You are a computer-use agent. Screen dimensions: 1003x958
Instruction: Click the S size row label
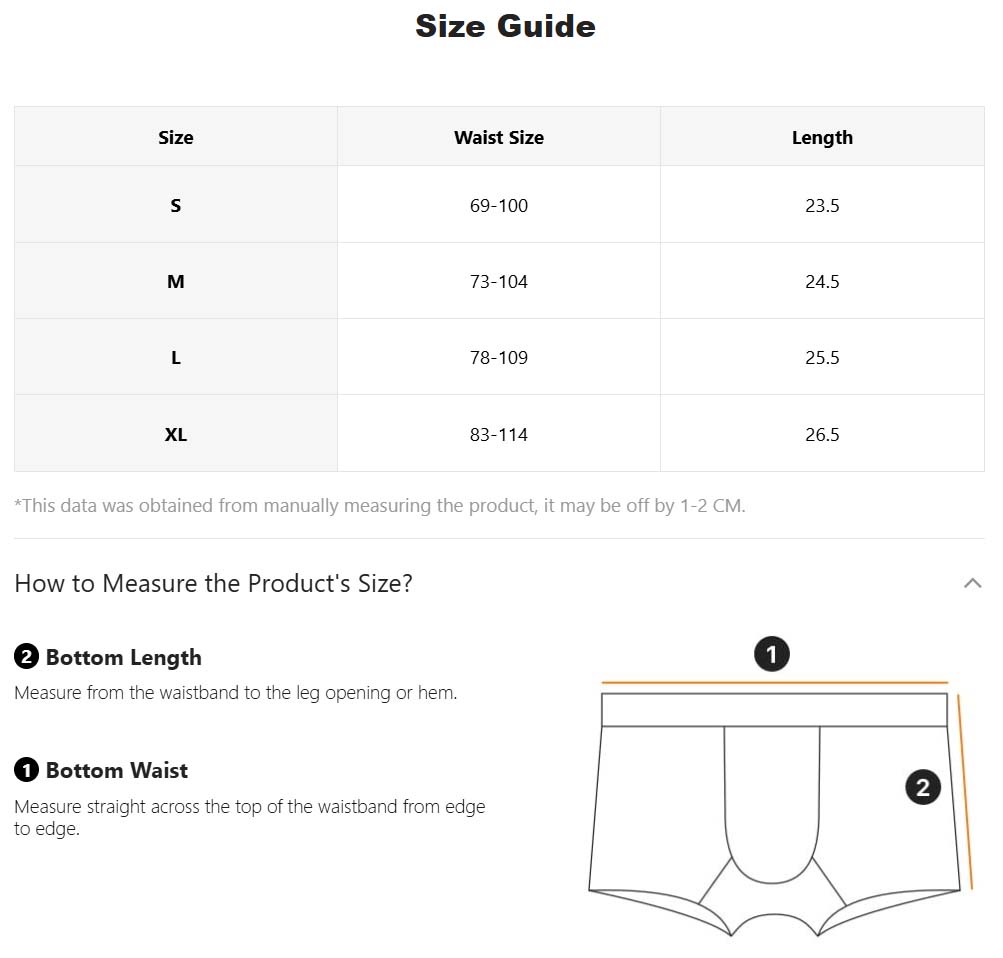click(x=176, y=206)
